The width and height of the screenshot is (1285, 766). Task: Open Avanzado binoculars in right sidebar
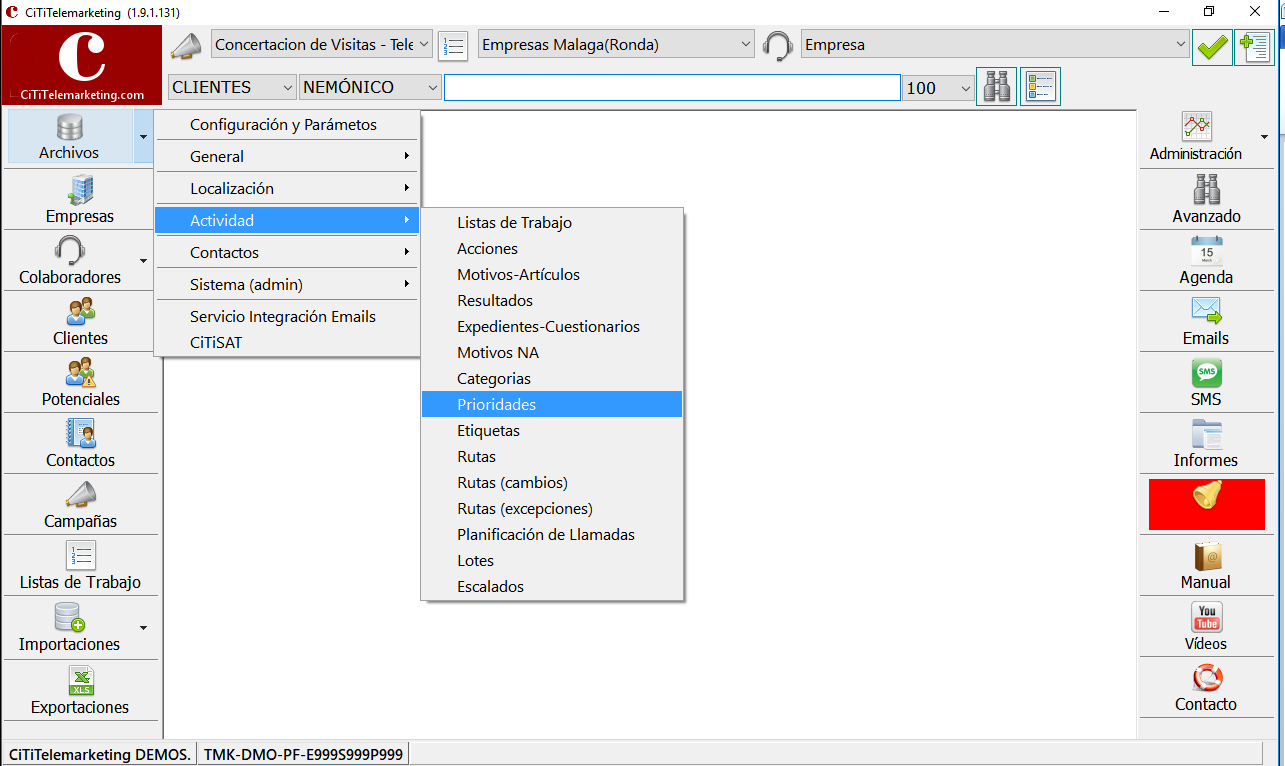[x=1206, y=199]
